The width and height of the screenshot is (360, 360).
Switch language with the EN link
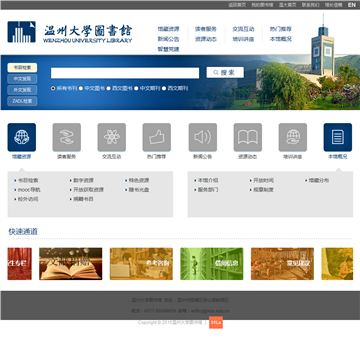(x=352, y=5)
